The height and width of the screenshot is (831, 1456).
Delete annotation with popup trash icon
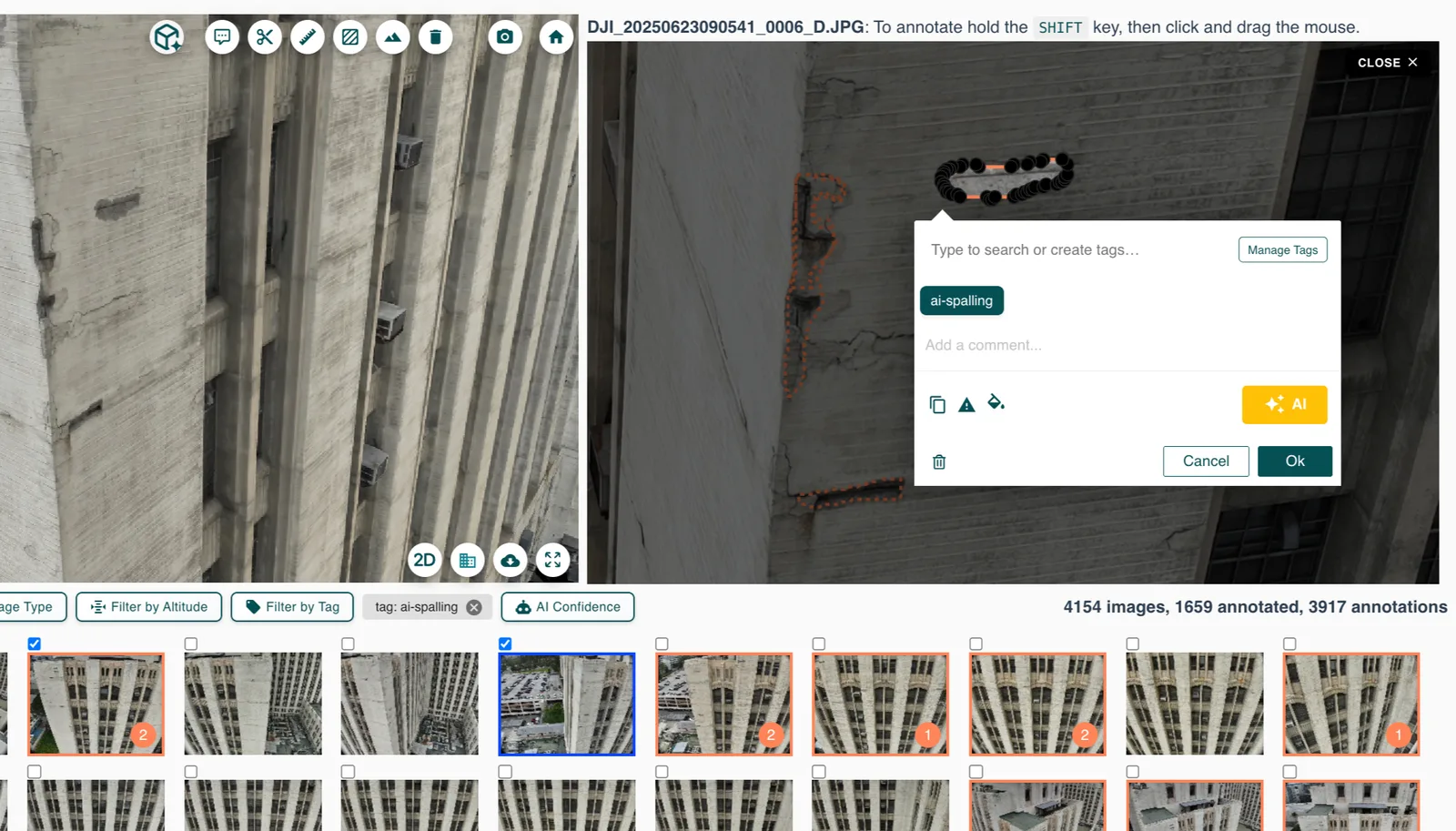[939, 461]
